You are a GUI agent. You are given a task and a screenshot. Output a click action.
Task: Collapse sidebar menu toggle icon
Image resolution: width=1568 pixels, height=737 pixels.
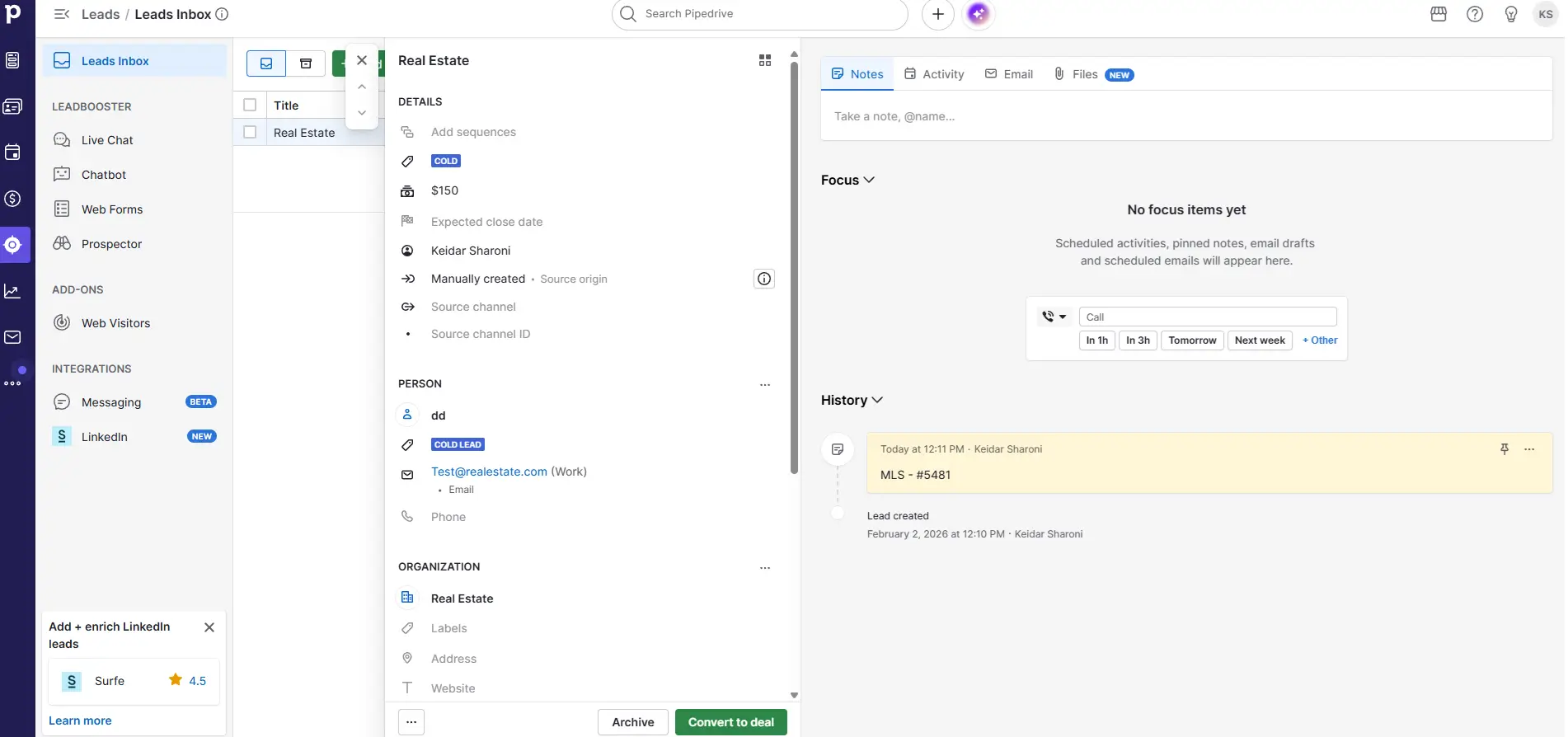pos(62,14)
